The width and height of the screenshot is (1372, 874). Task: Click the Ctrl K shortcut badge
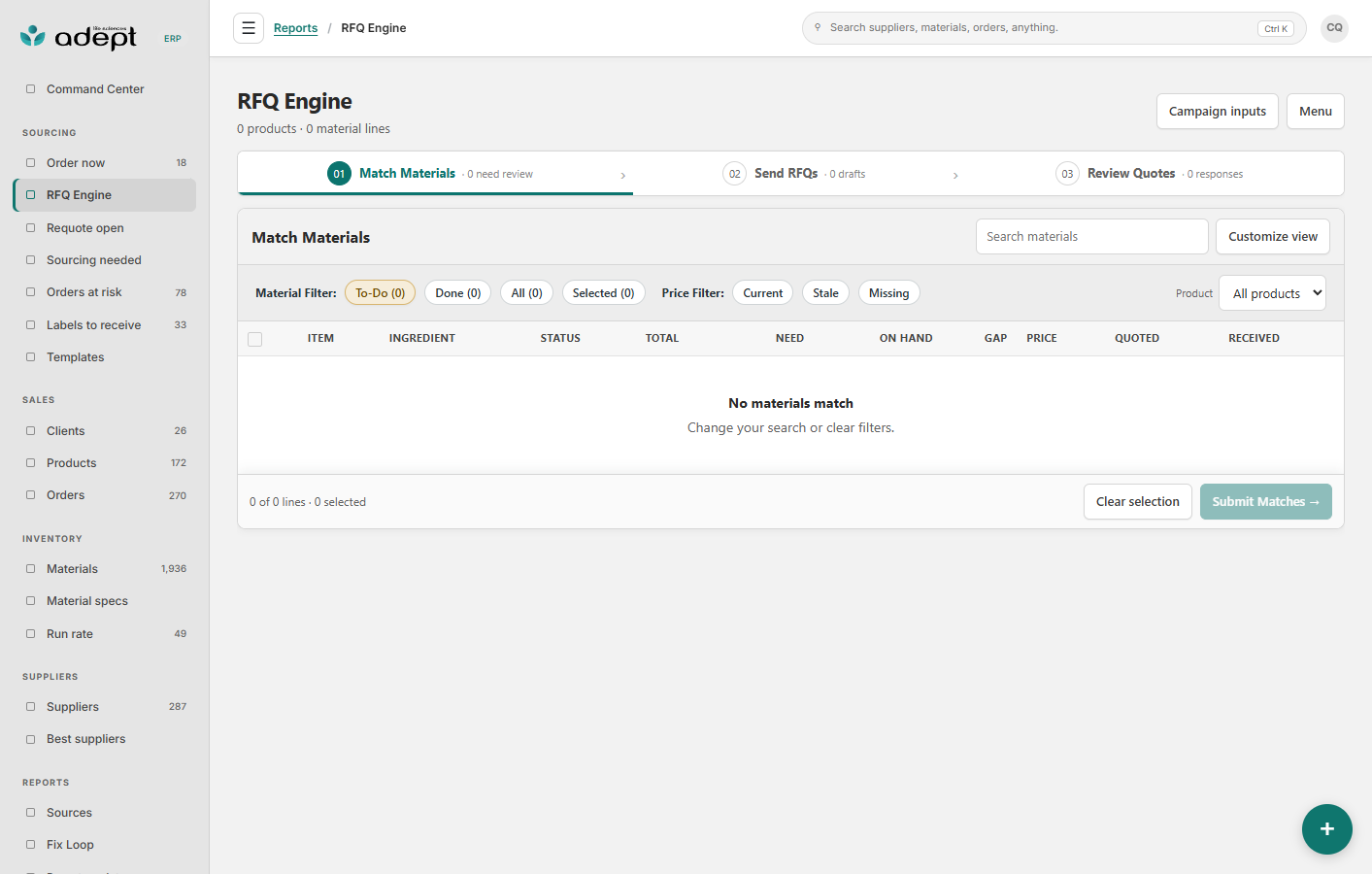click(1275, 28)
